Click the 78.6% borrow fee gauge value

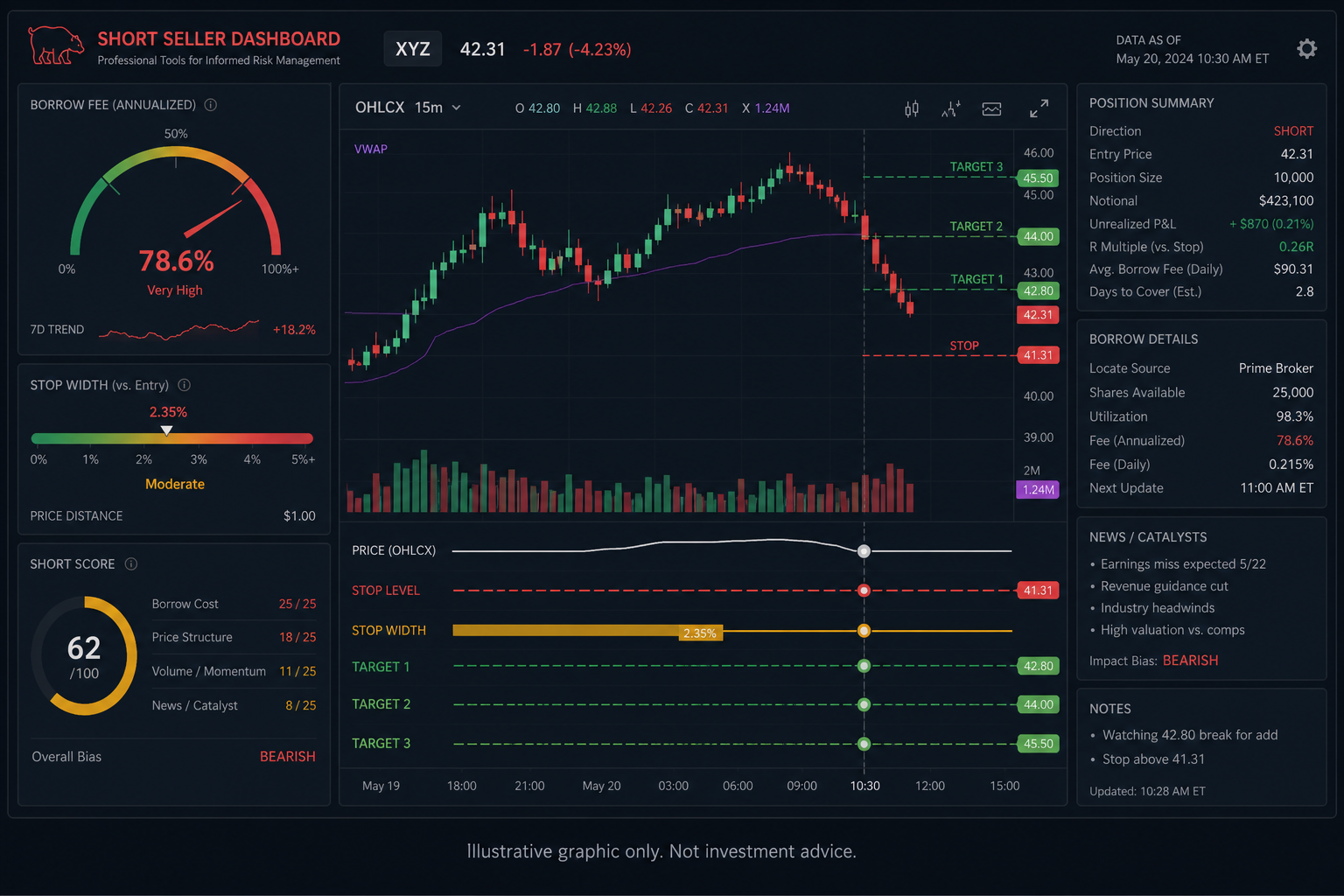[x=176, y=261]
